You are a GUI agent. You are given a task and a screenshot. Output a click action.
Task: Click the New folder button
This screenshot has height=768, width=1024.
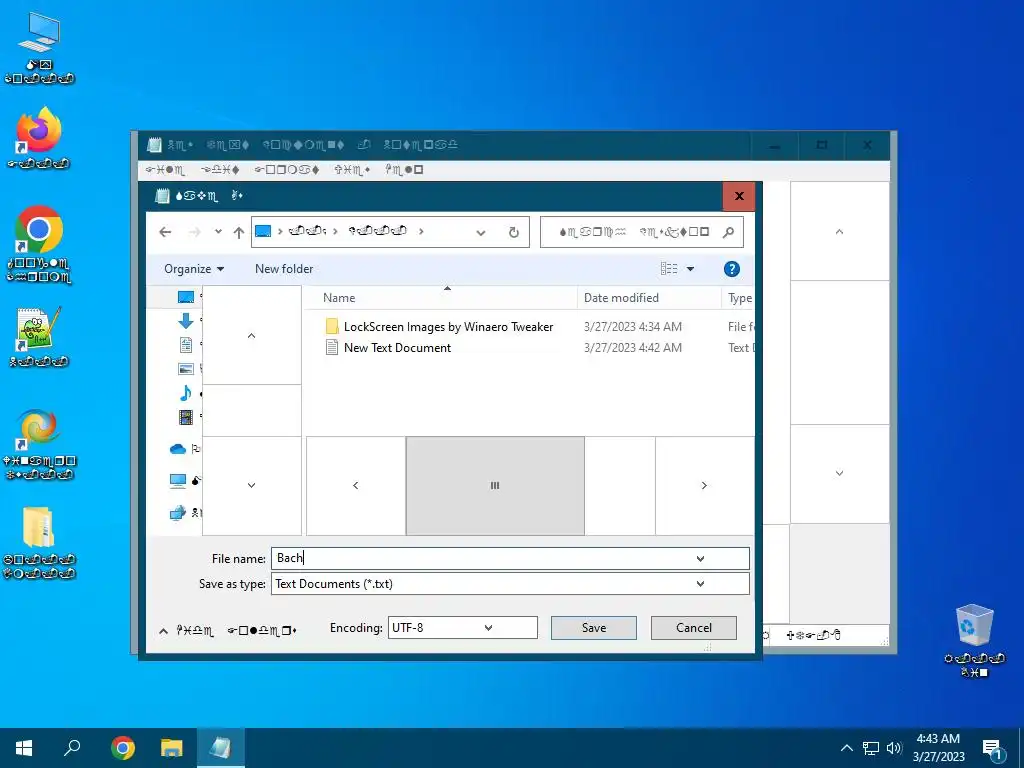coord(284,268)
